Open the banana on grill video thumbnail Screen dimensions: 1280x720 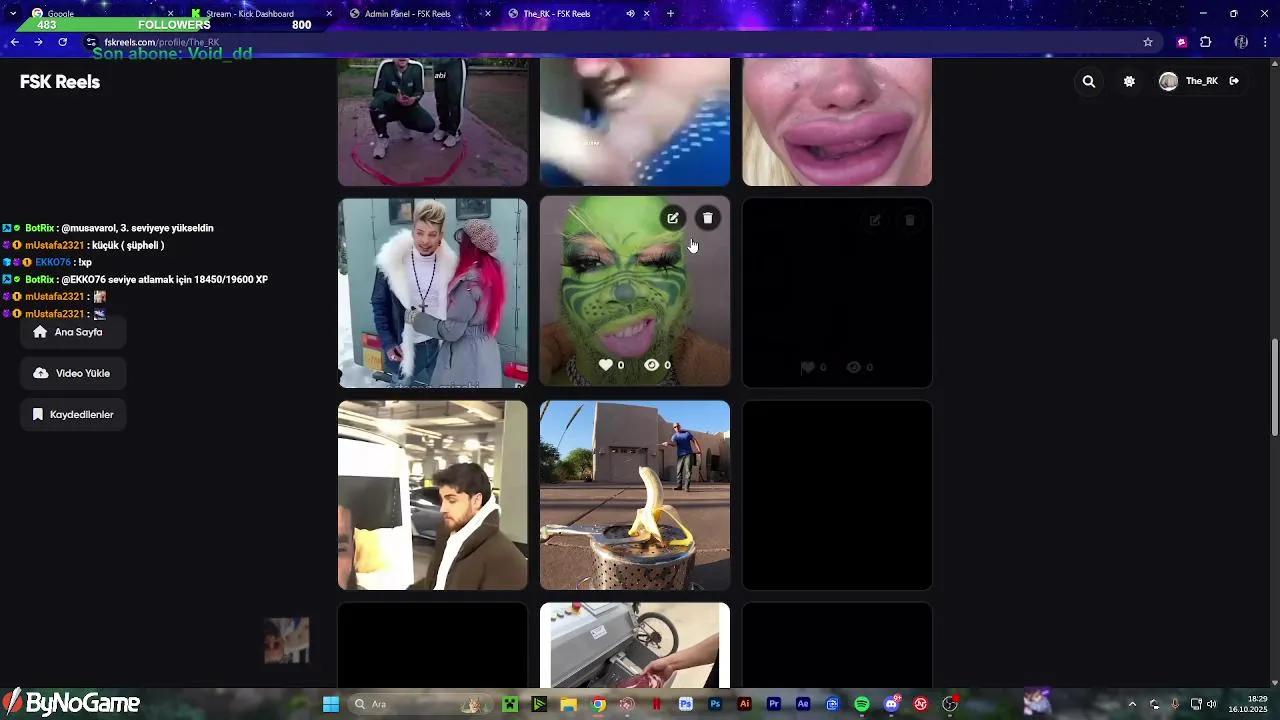click(635, 495)
